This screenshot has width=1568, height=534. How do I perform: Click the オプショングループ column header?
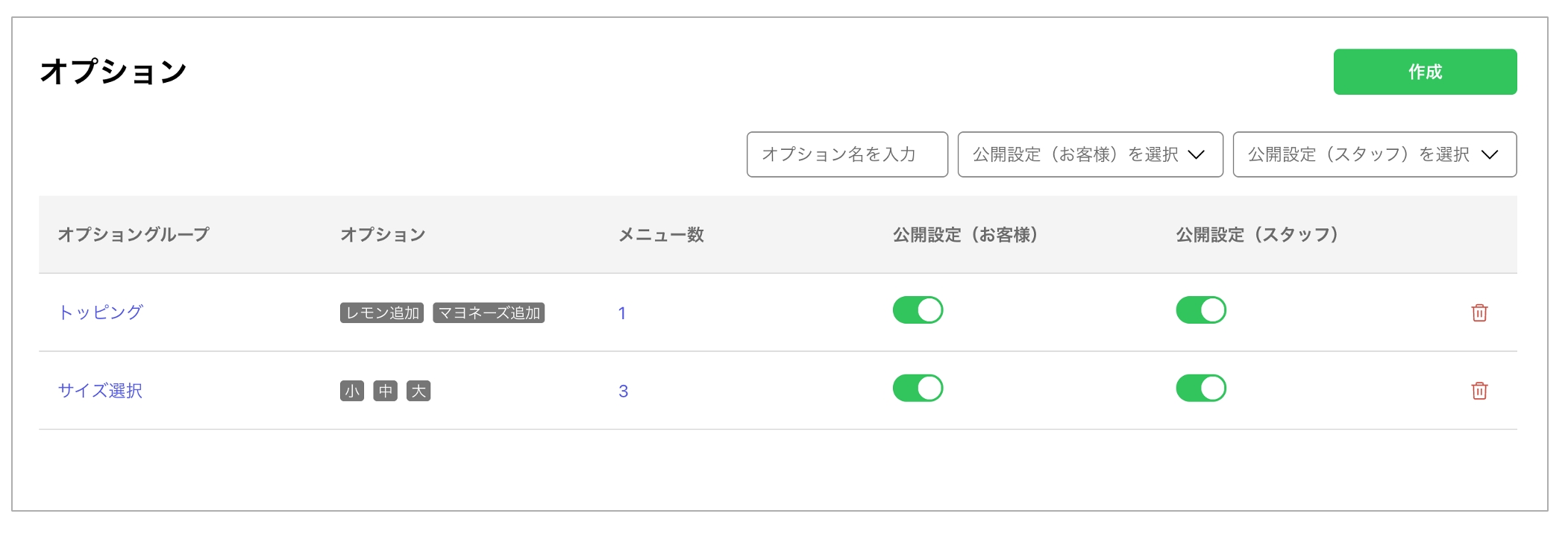point(134,235)
